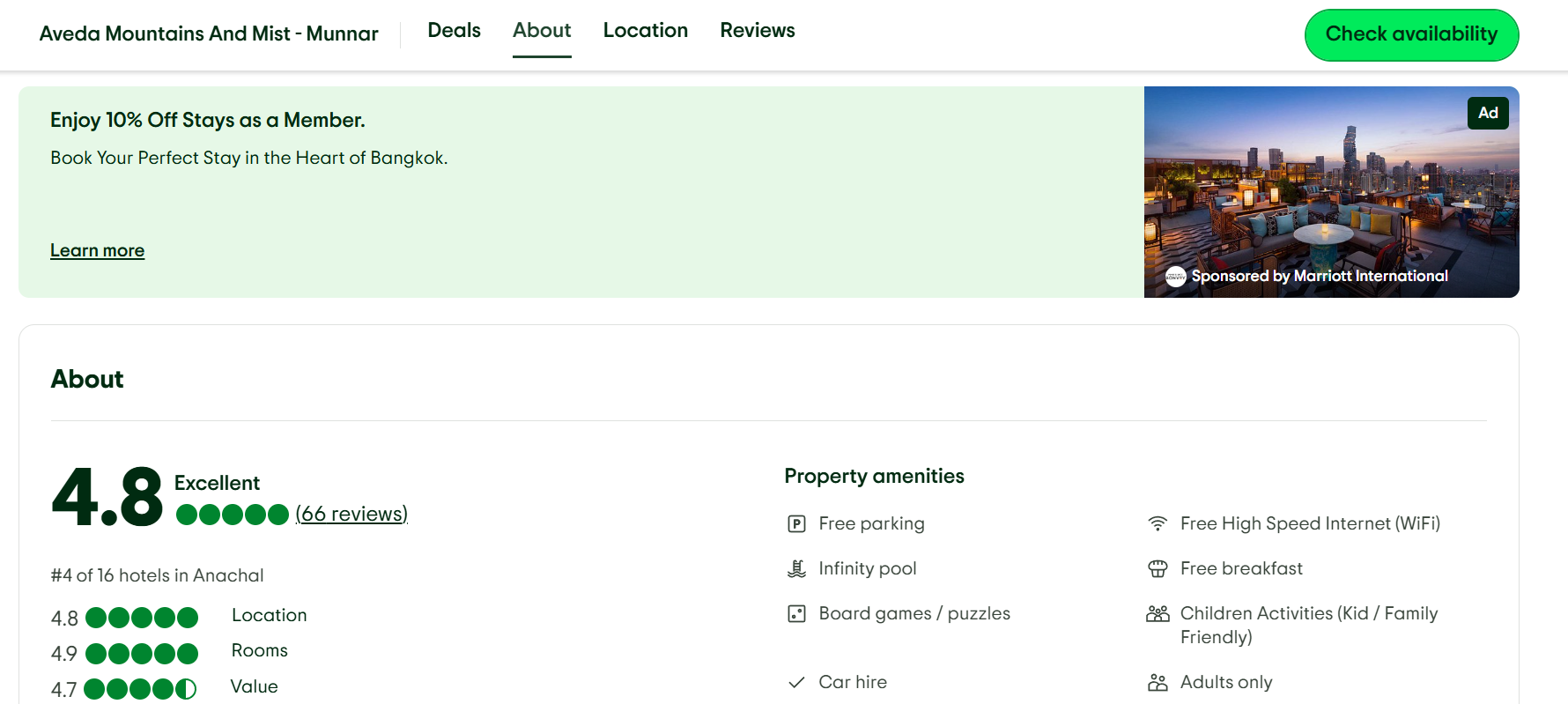Click the Adults only icon
1568x704 pixels.
pos(1158,683)
